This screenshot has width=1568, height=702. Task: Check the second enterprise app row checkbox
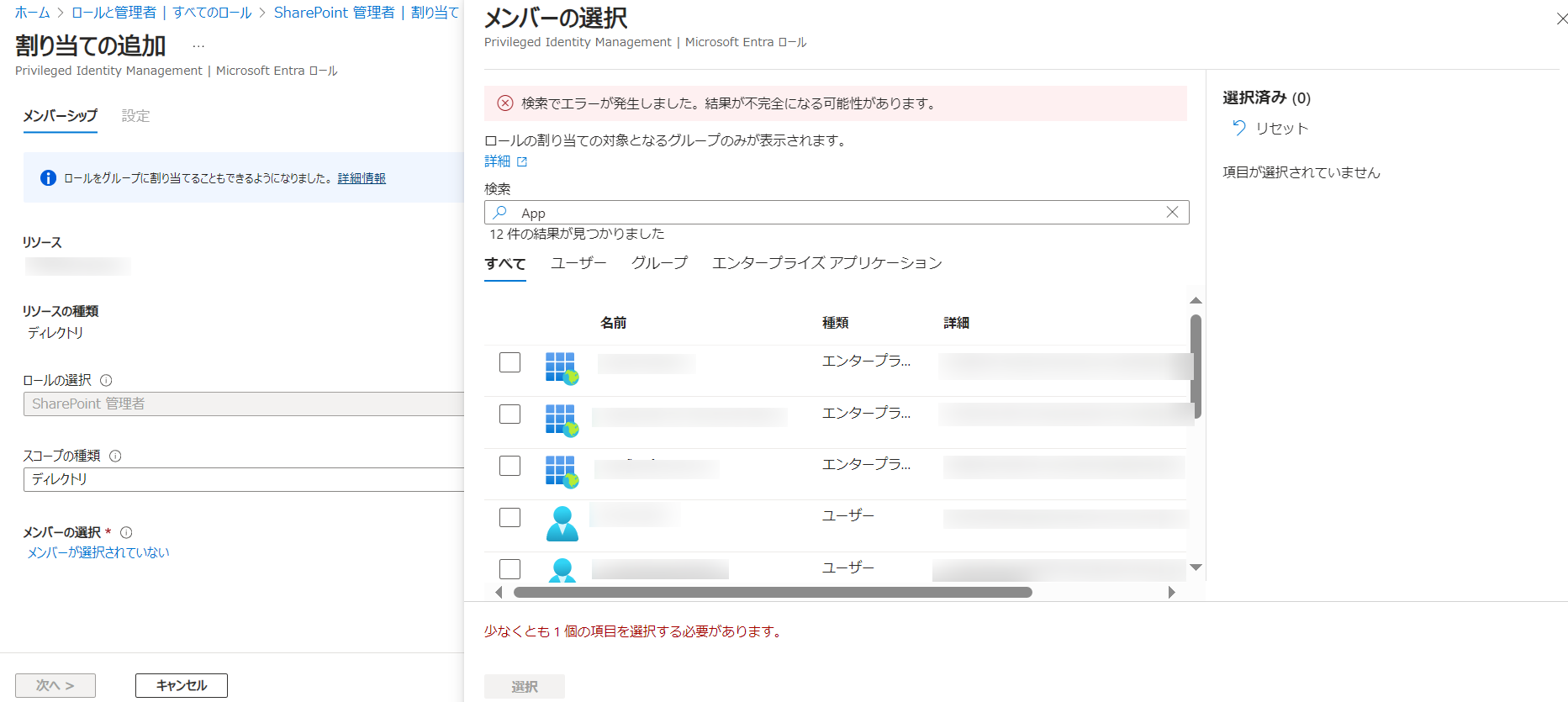pyautogui.click(x=509, y=414)
